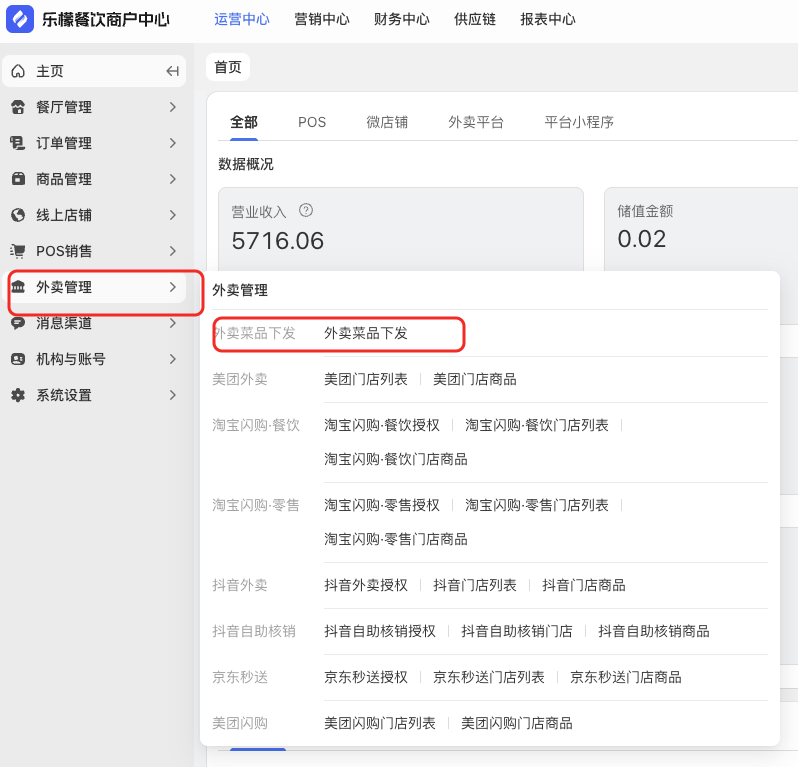Image resolution: width=798 pixels, height=767 pixels.
Task: Click the 订单管理 order icon
Action: (x=18, y=143)
